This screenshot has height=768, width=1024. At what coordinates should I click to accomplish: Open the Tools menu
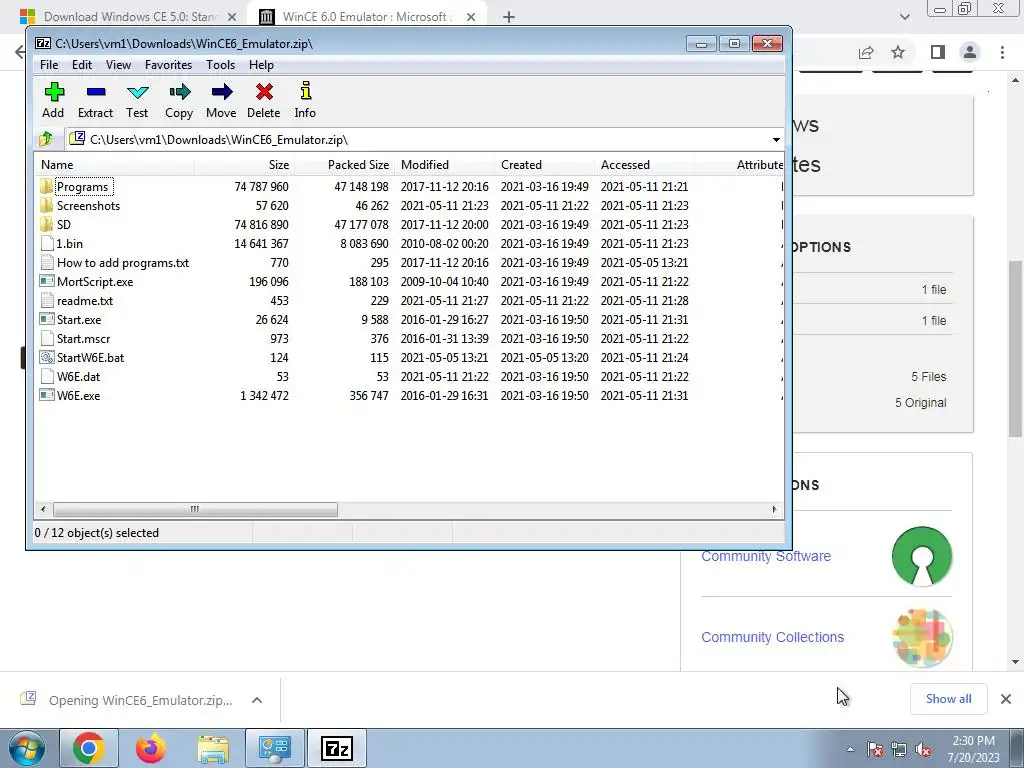tap(220, 65)
